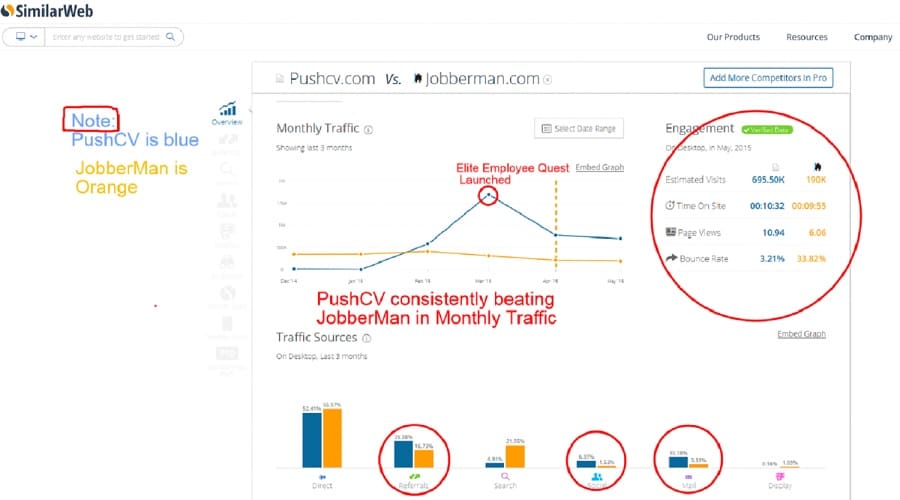900x500 pixels.
Task: Select the faded binoculars sidebar icon
Action: tap(227, 262)
